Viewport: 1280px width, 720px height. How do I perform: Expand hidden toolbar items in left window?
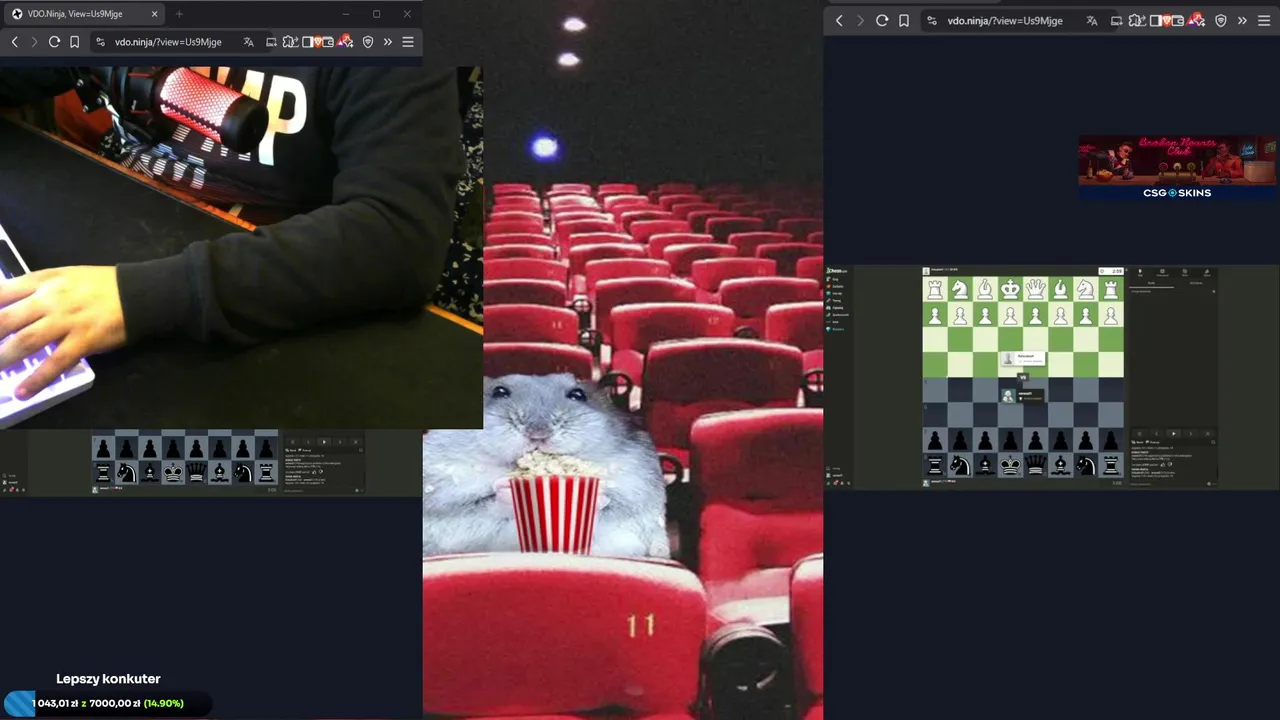click(388, 42)
